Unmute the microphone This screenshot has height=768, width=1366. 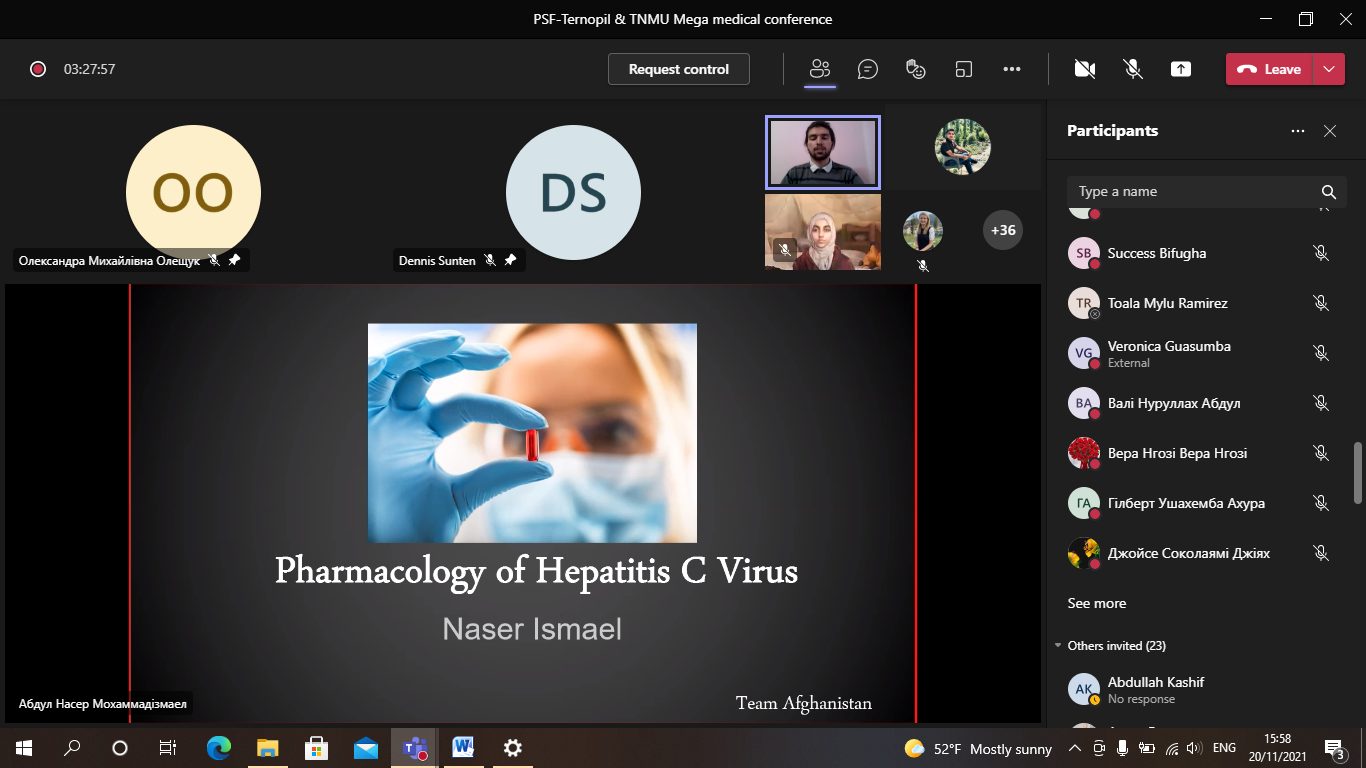click(x=1133, y=69)
